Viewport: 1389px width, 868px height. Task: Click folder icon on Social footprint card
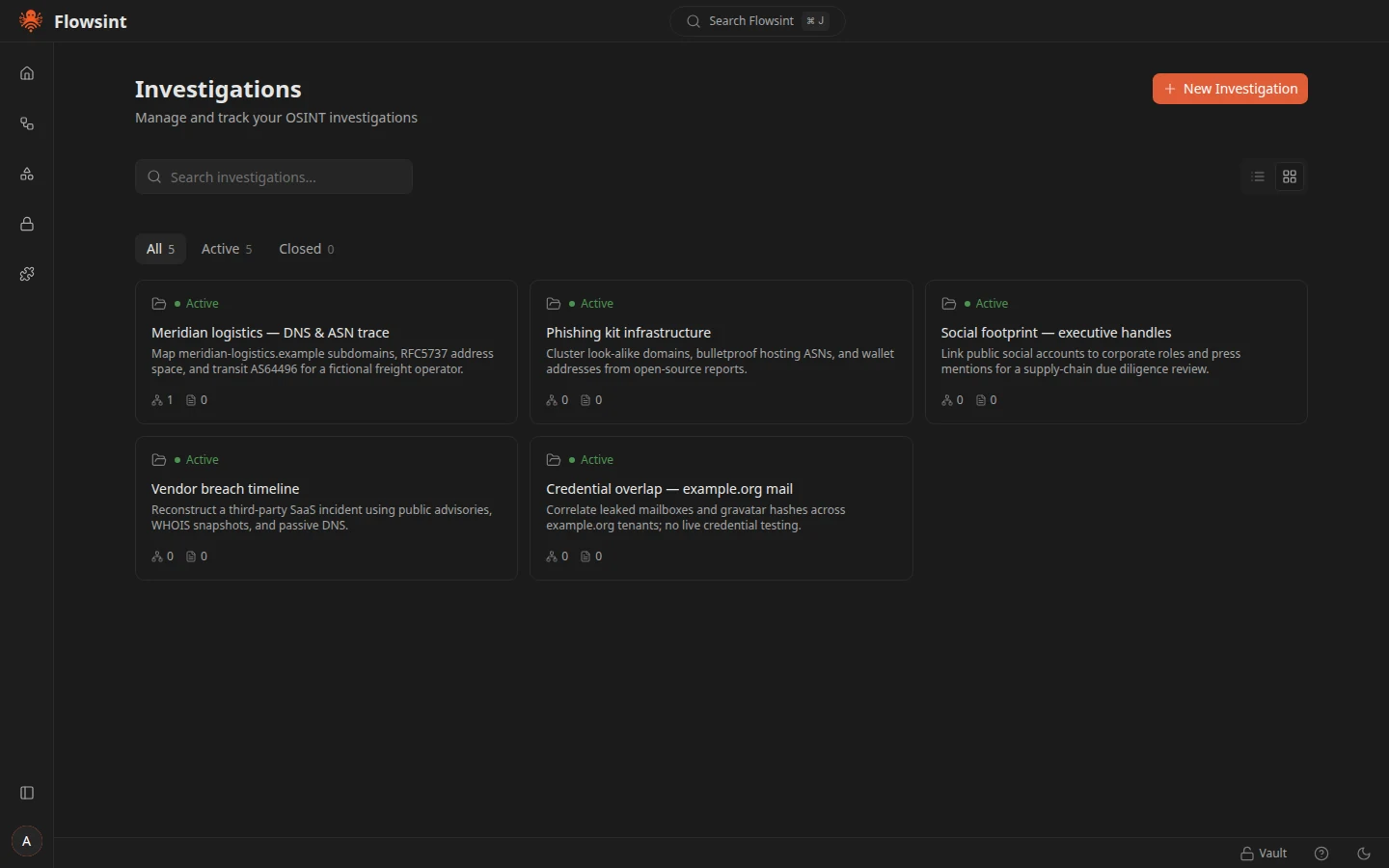pos(949,304)
